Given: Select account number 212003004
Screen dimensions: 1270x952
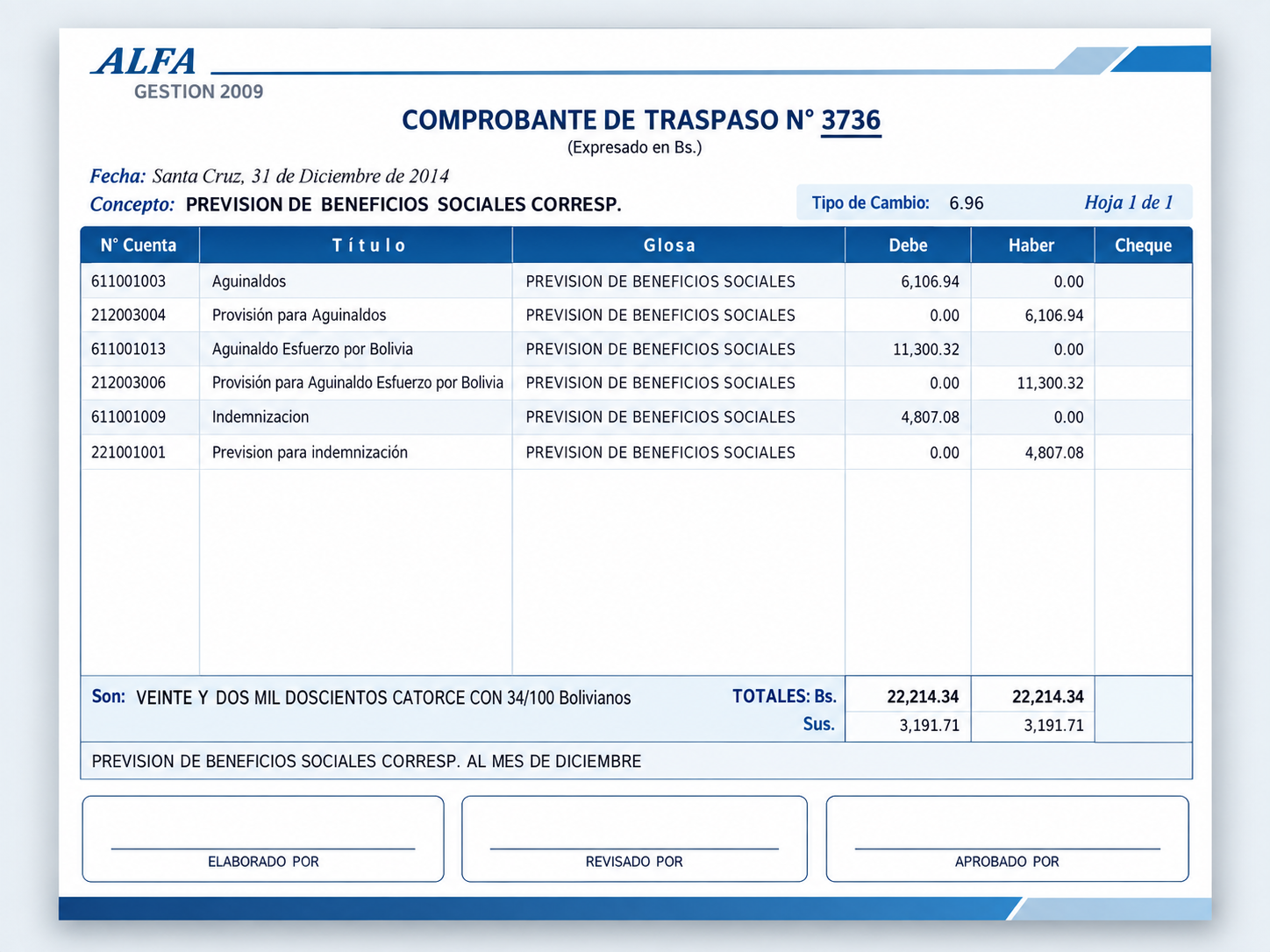Looking at the screenshot, I should 128,315.
